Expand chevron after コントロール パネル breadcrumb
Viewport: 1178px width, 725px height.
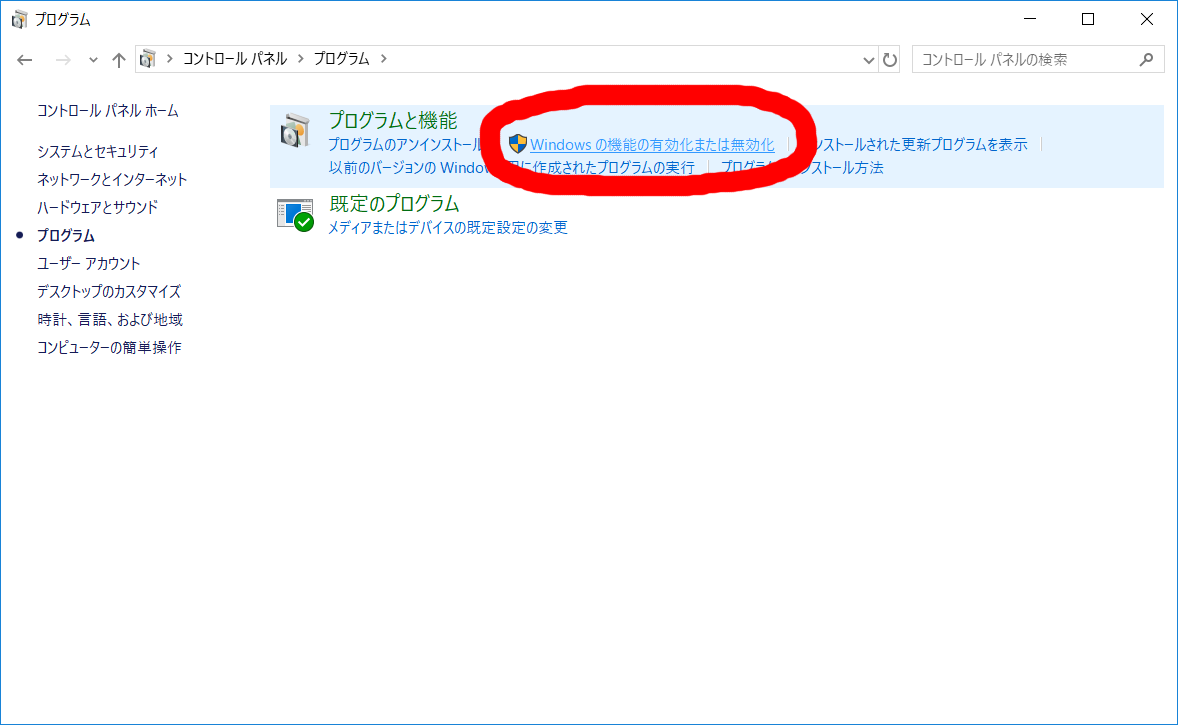[x=300, y=59]
